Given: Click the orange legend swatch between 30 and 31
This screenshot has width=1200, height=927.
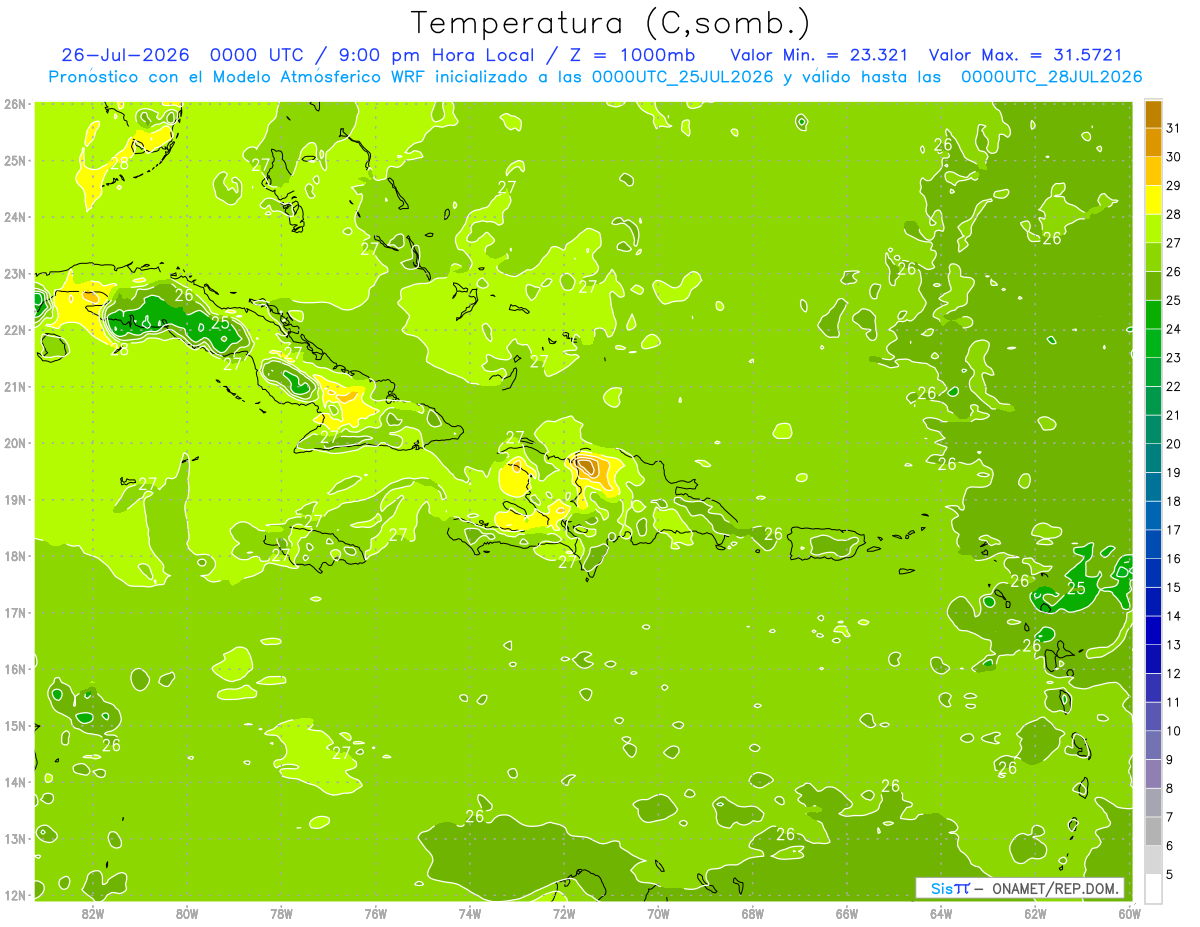Looking at the screenshot, I should [x=1153, y=142].
